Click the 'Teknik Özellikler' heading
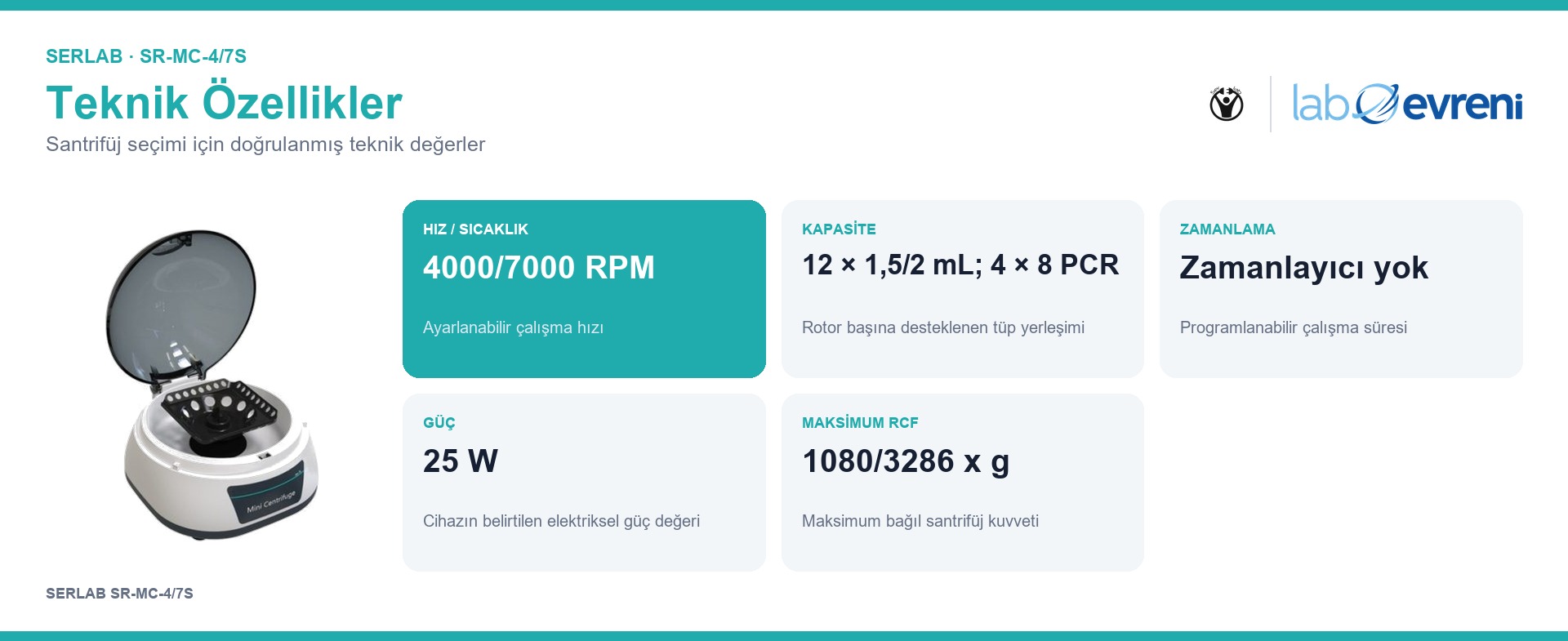1568x641 pixels. click(x=224, y=102)
